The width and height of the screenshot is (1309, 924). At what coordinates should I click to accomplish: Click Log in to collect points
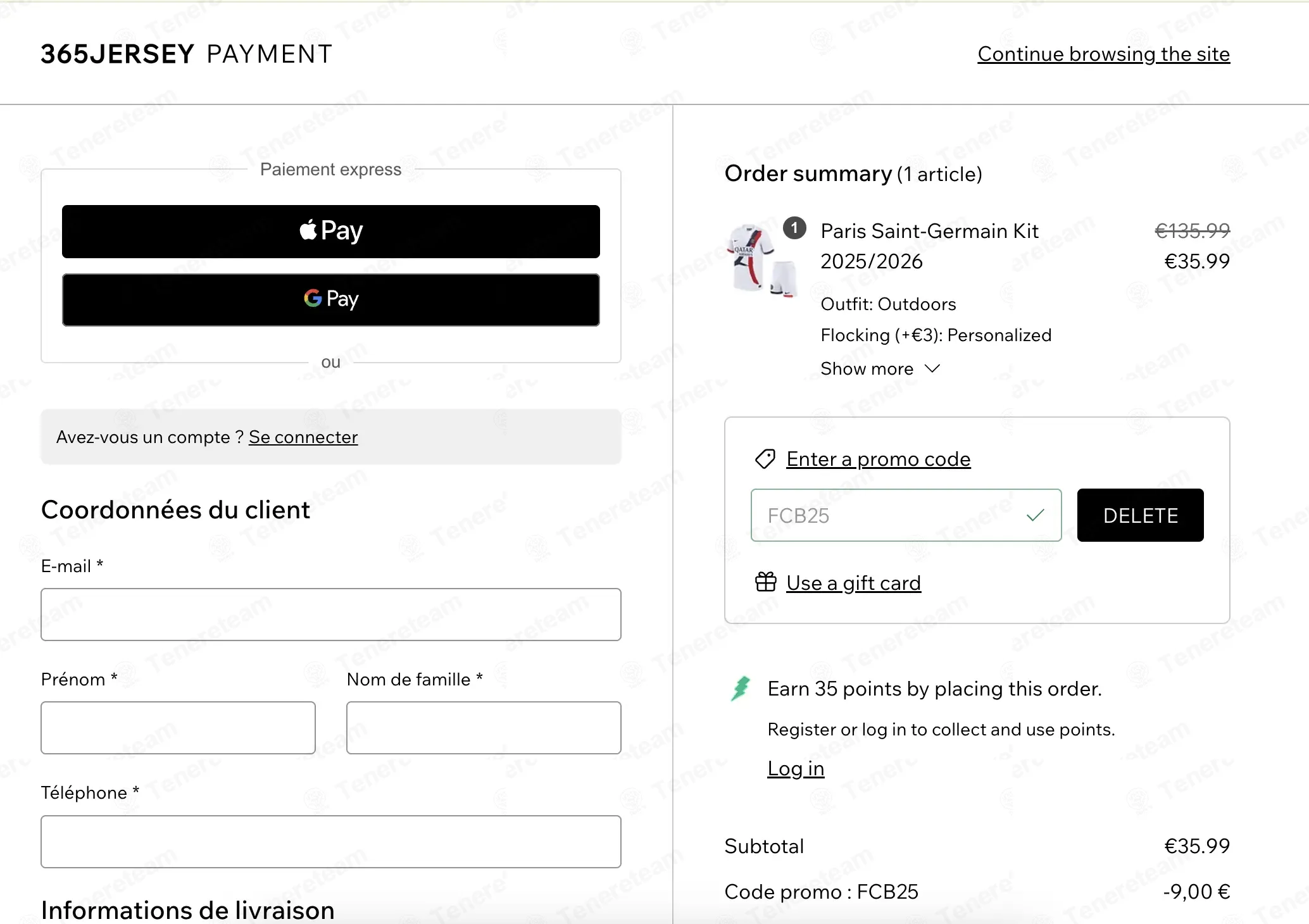pos(796,768)
